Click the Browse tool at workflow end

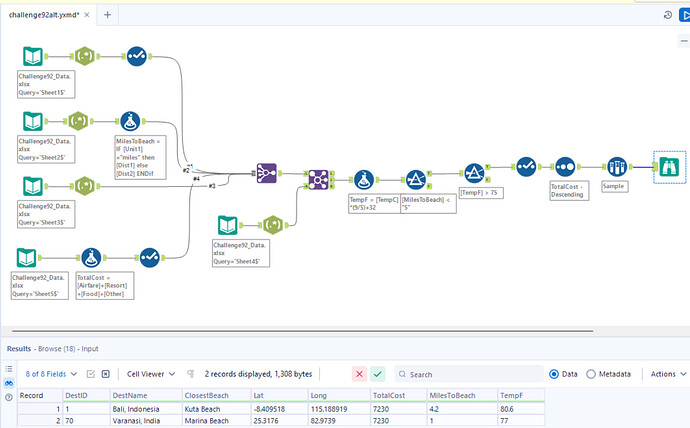pyautogui.click(x=668, y=166)
